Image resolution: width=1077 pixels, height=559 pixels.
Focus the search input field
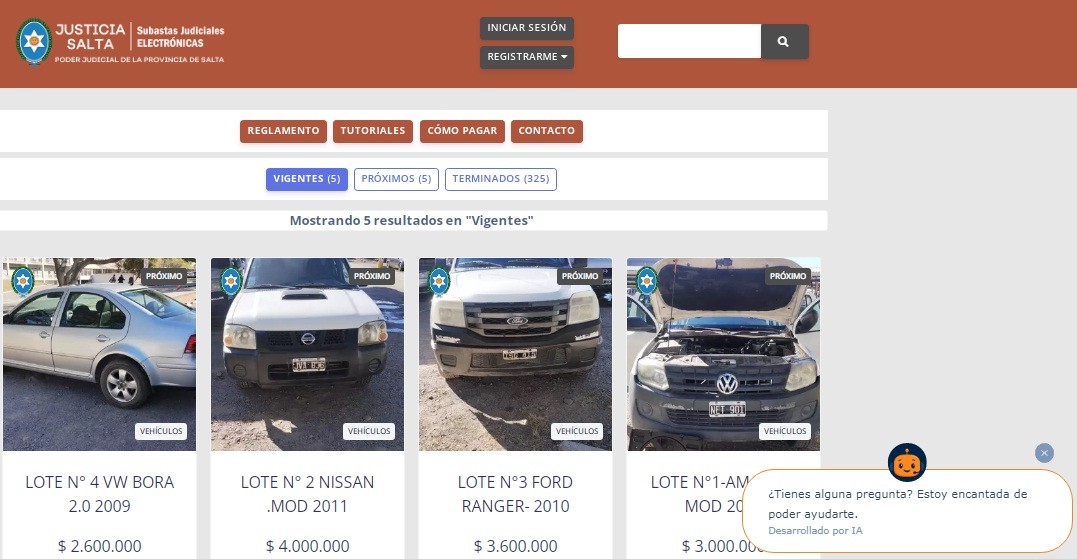point(689,41)
